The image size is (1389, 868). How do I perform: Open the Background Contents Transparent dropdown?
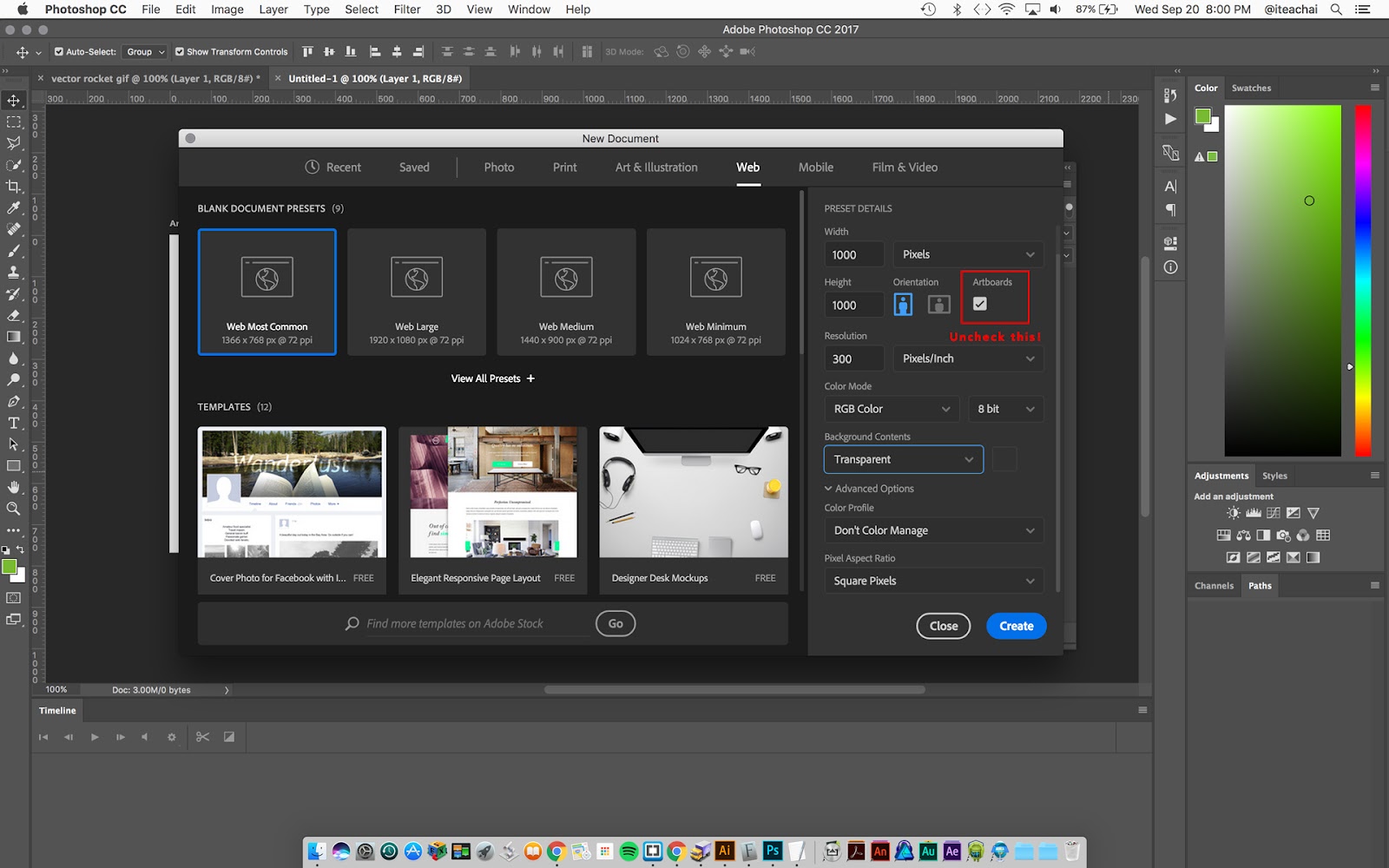pyautogui.click(x=903, y=459)
